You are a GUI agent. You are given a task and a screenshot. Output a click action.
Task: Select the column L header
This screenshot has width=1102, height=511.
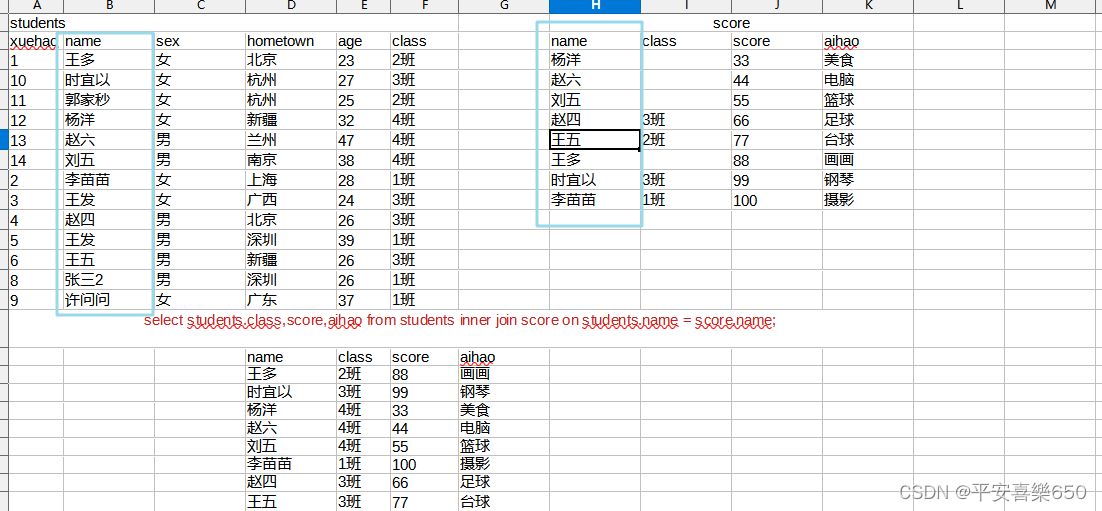(x=959, y=6)
